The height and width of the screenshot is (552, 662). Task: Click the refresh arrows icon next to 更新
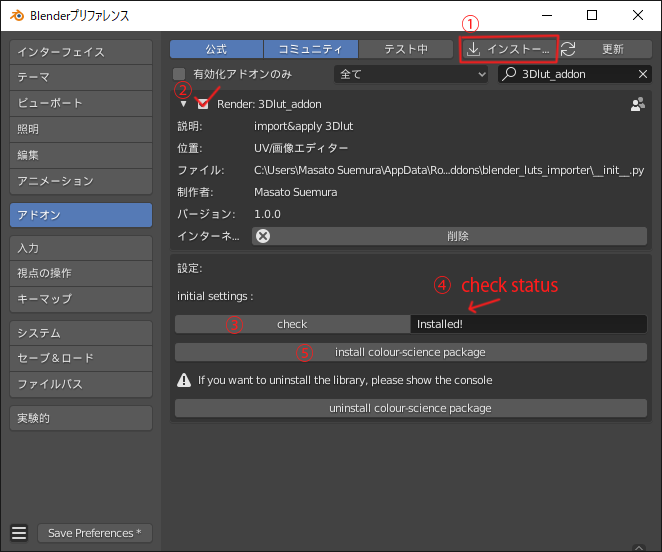[x=568, y=49]
